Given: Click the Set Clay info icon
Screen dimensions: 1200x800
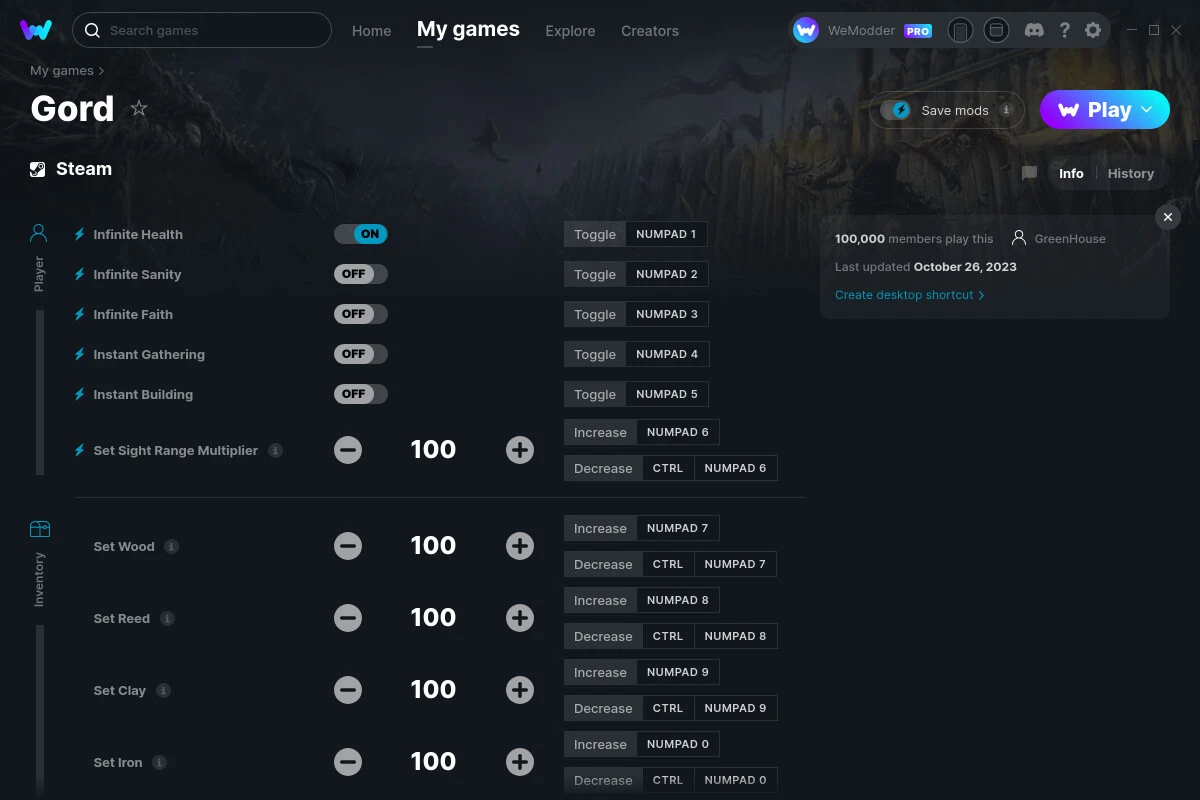Looking at the screenshot, I should [x=163, y=690].
